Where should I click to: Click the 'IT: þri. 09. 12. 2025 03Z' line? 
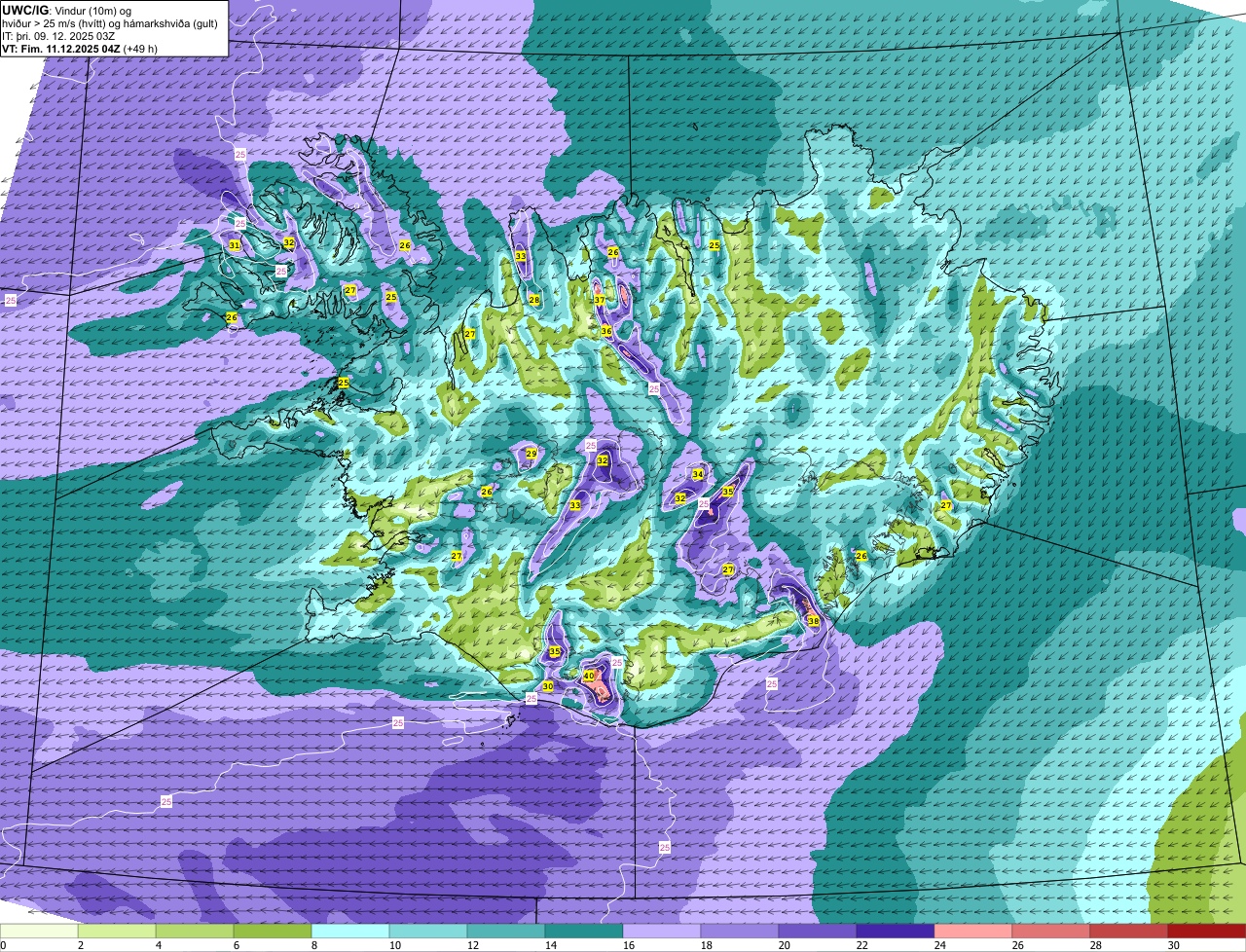click(x=60, y=35)
